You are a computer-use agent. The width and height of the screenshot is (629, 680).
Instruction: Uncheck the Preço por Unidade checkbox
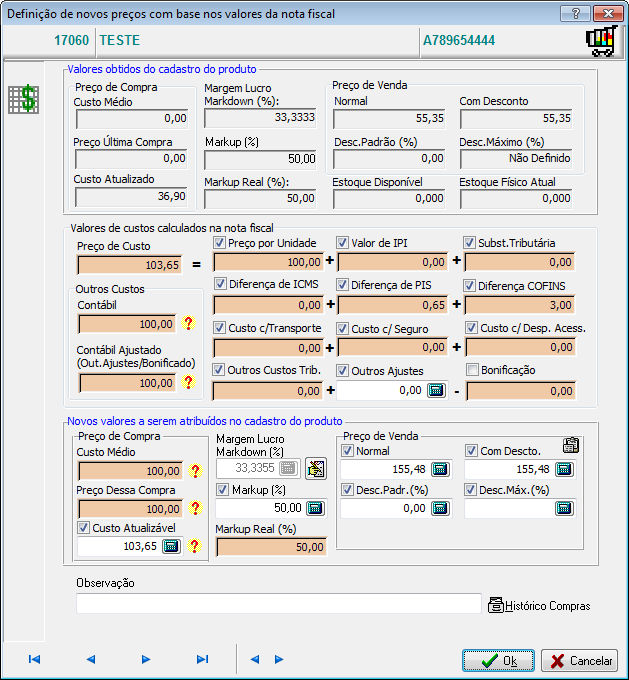[220, 243]
